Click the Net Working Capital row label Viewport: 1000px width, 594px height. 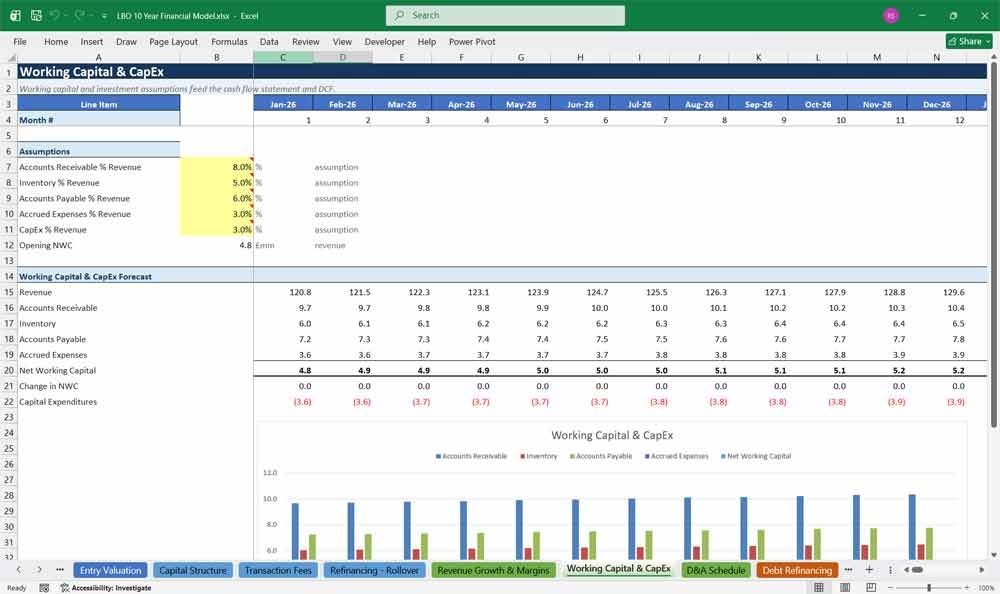[x=57, y=371]
